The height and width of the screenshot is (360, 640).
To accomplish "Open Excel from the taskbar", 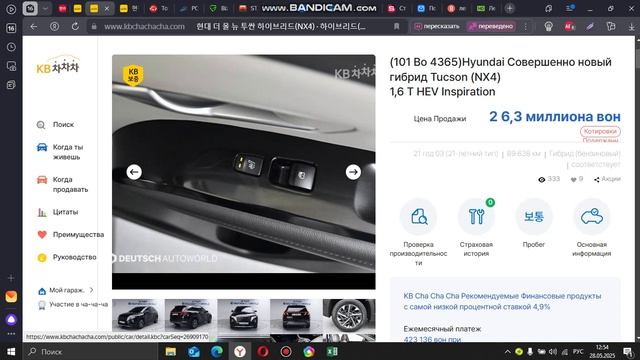I will point(332,351).
